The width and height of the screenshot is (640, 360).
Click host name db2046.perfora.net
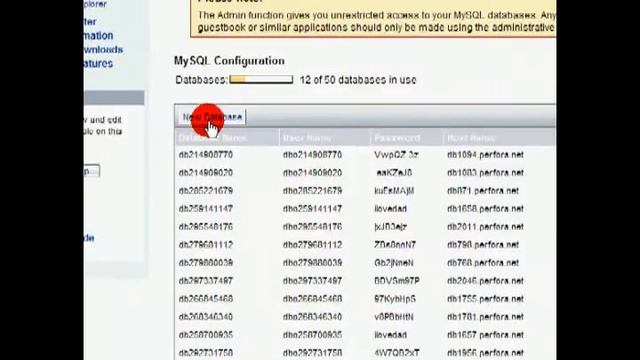485,281
